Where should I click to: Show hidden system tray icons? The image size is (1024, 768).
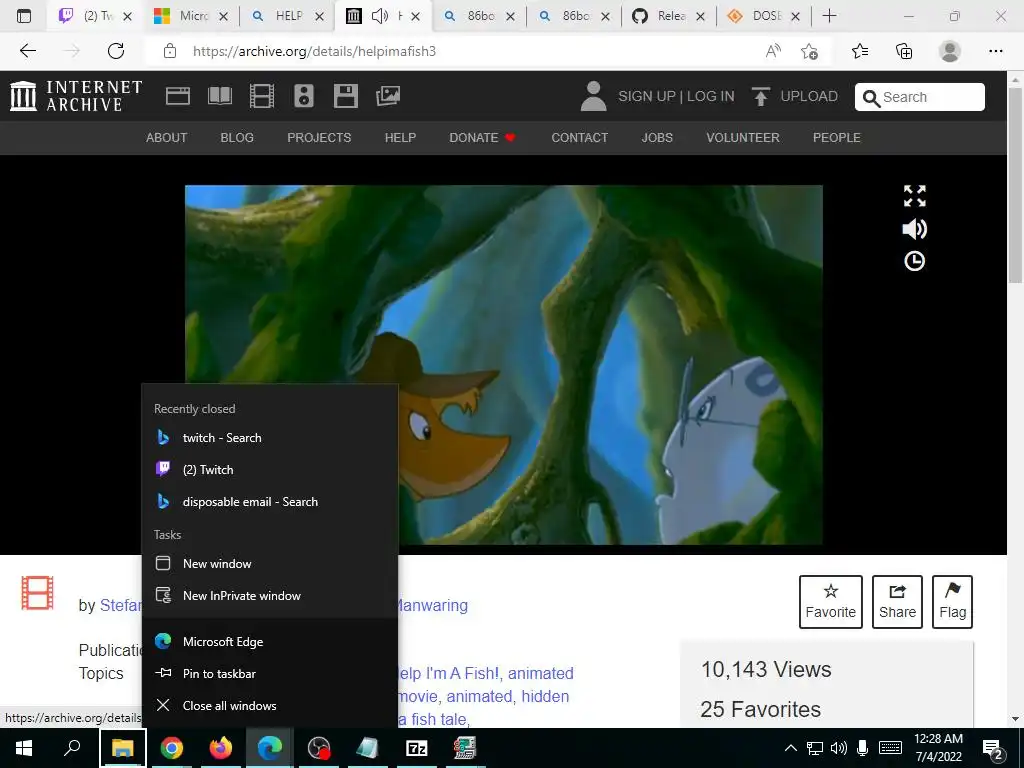click(790, 748)
